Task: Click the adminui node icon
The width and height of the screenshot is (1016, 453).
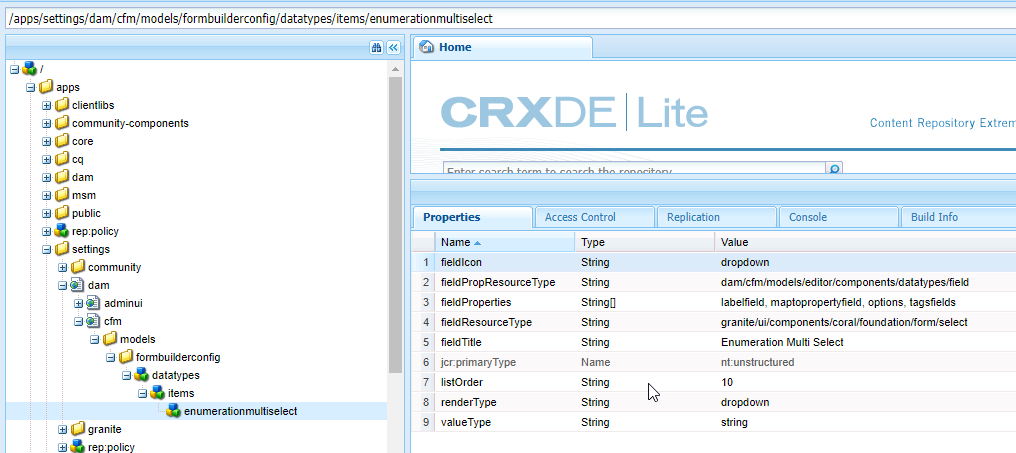Action: coord(94,303)
